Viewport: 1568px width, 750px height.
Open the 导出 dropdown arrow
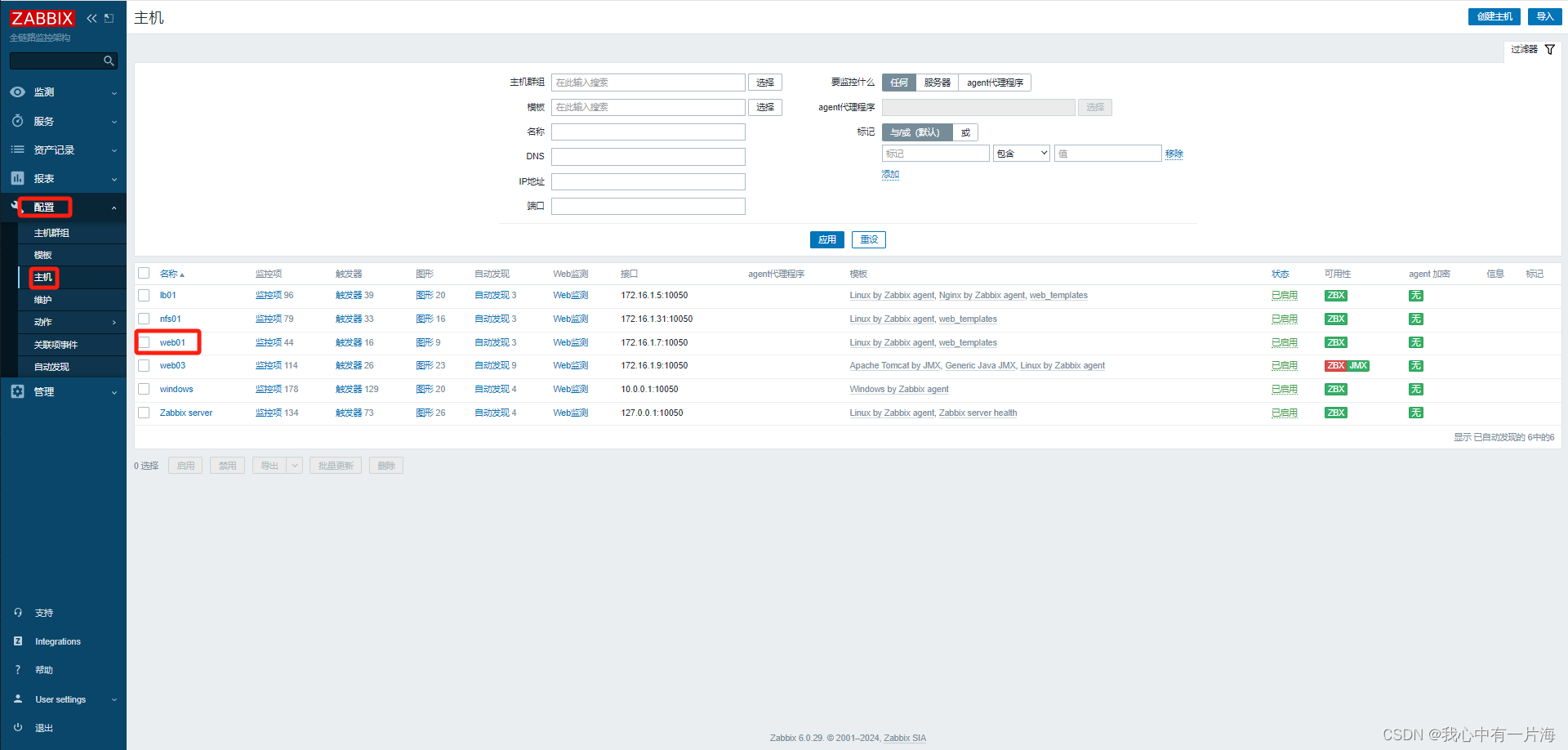click(x=295, y=466)
